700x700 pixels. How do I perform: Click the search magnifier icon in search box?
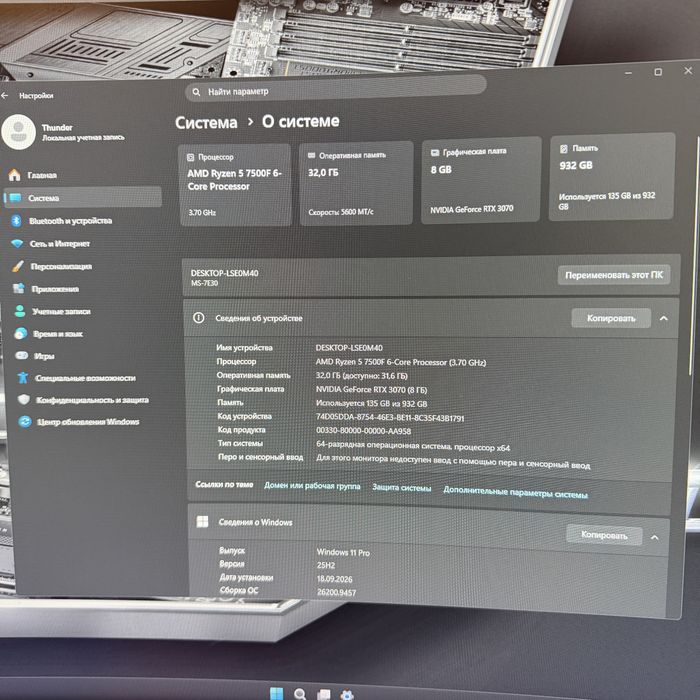click(196, 92)
